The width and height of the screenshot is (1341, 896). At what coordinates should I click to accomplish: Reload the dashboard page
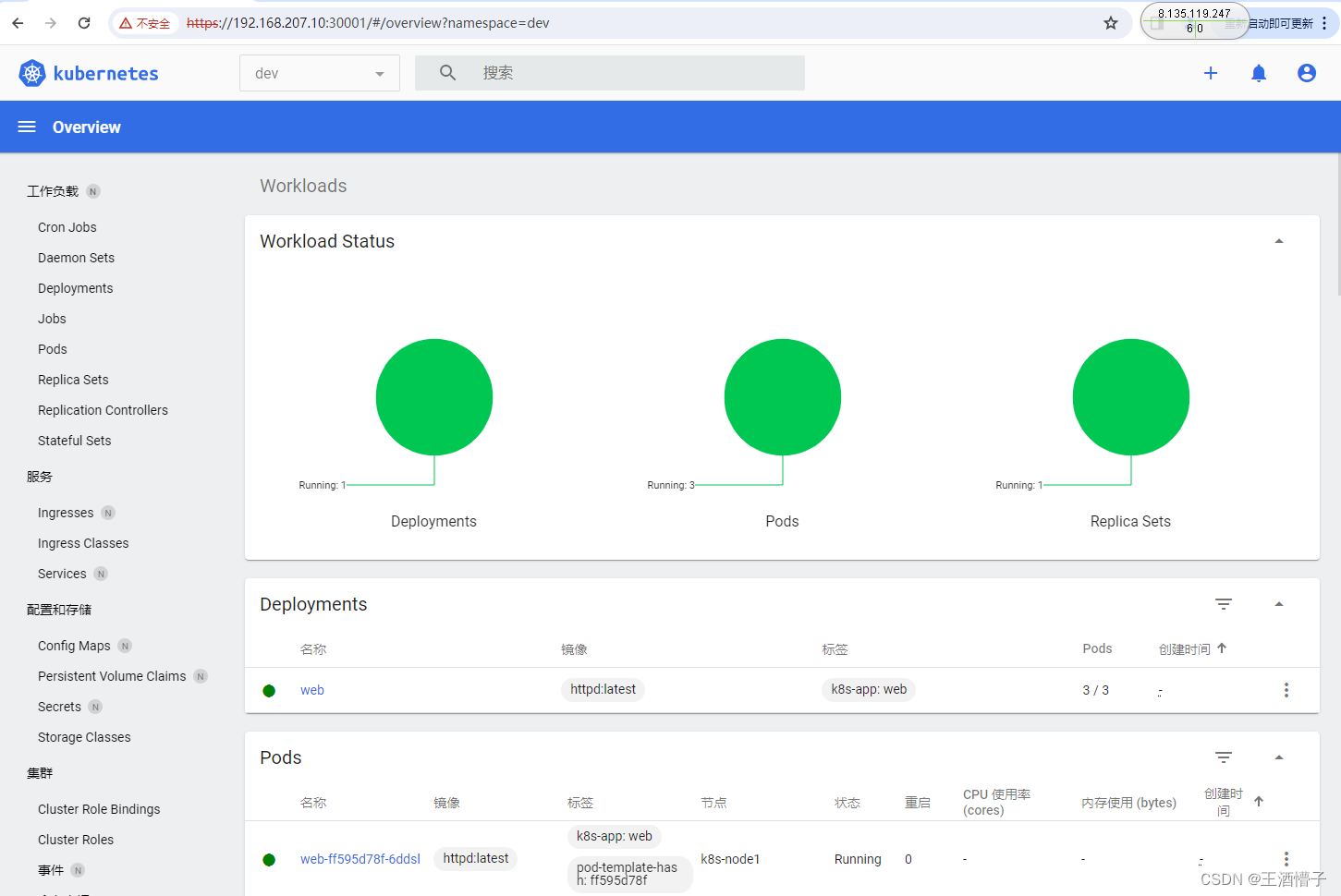point(84,23)
